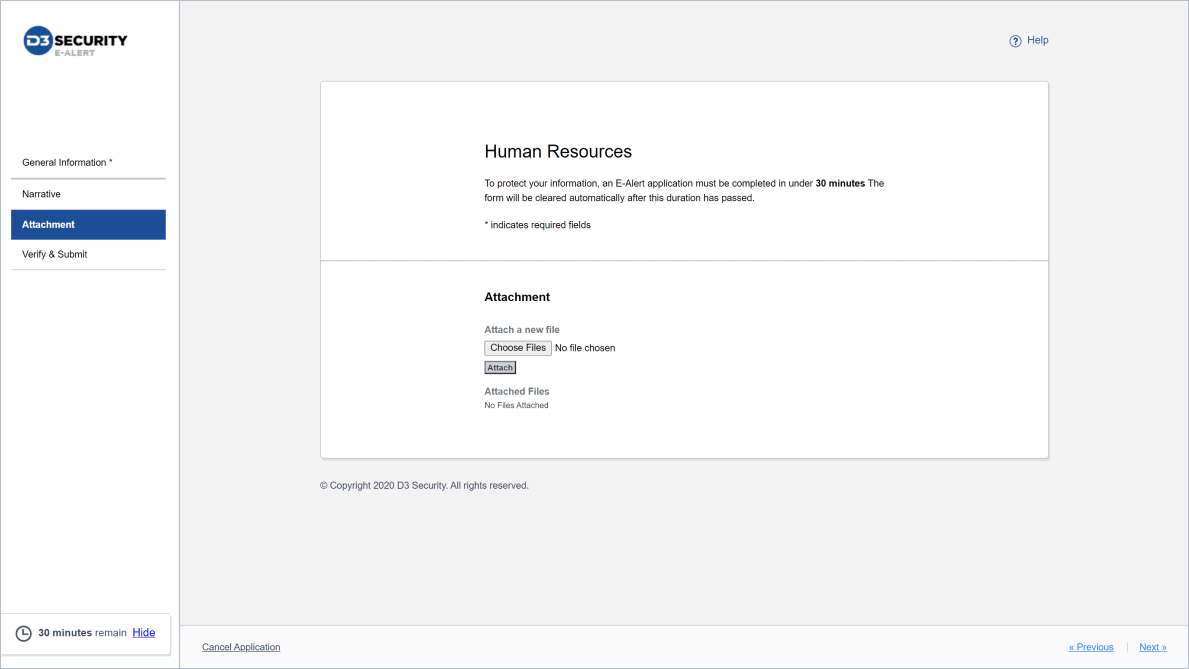Open the Verify & Submit step
The width and height of the screenshot is (1189, 669).
55,254
